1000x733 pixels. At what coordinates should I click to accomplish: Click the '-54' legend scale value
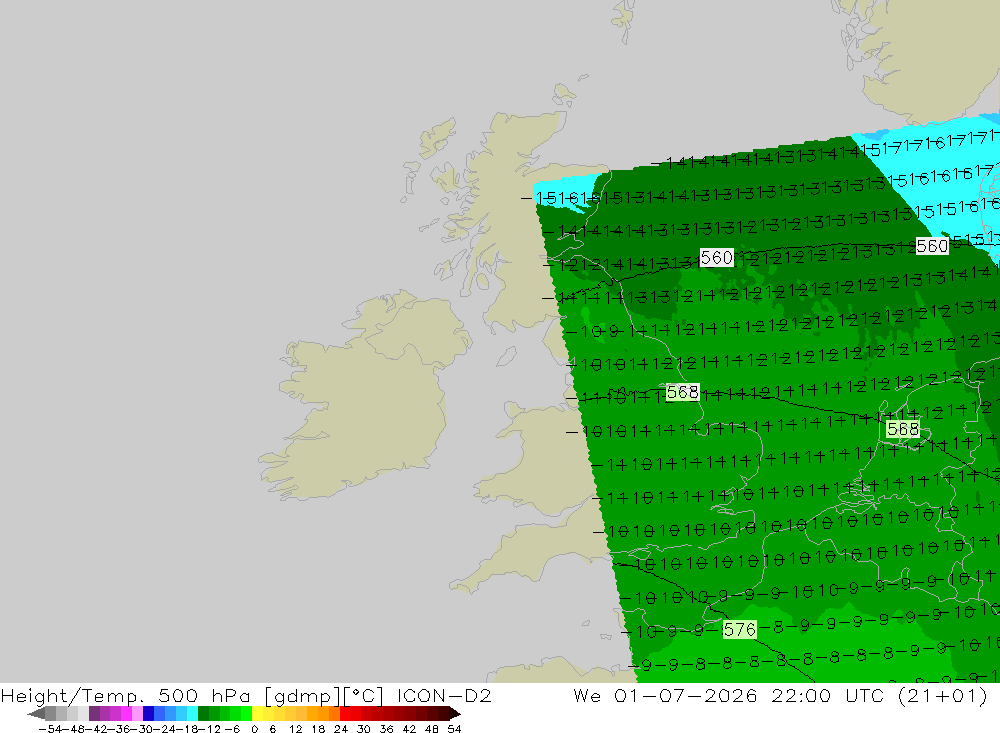50,729
